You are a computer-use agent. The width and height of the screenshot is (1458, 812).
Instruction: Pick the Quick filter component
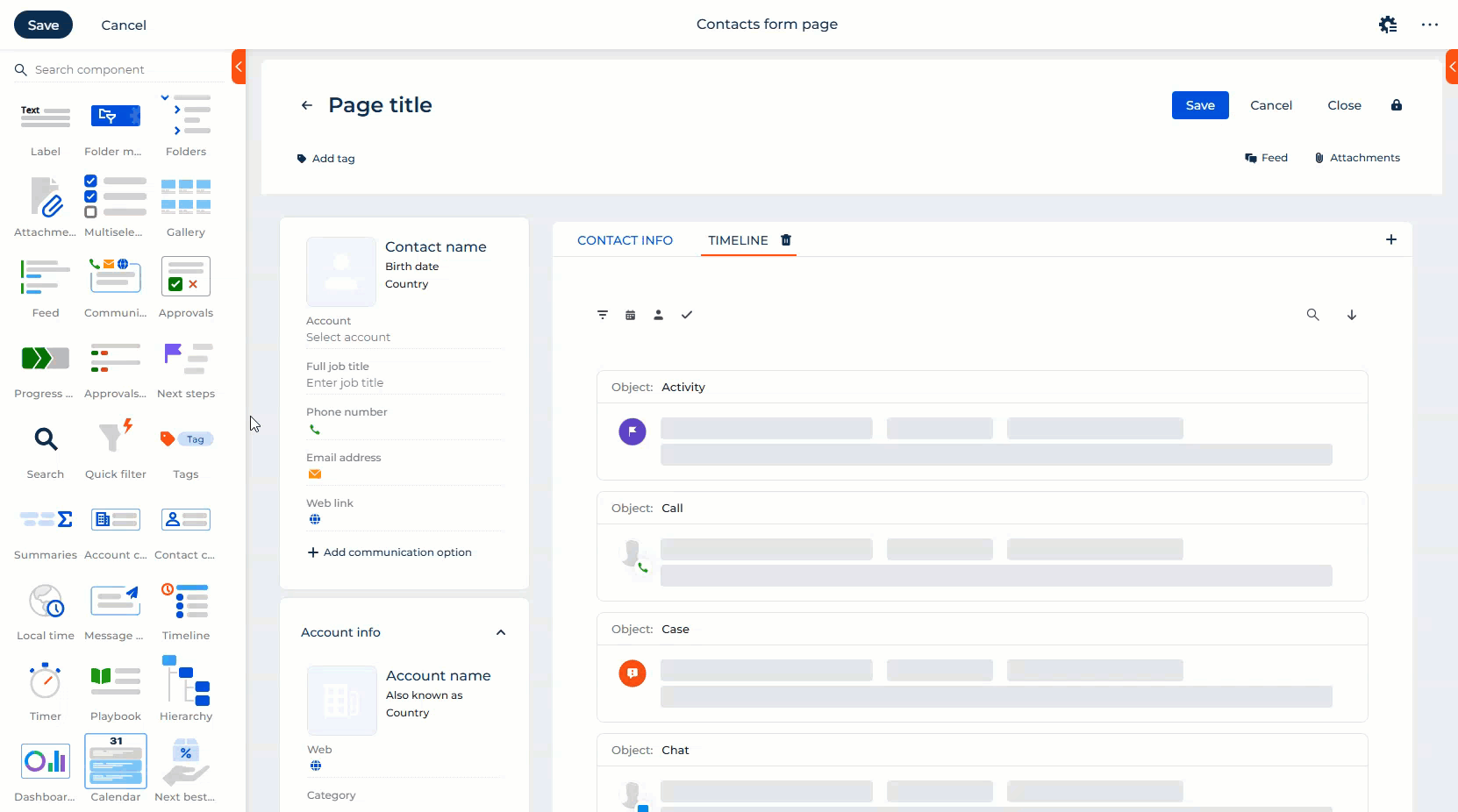[x=115, y=440]
